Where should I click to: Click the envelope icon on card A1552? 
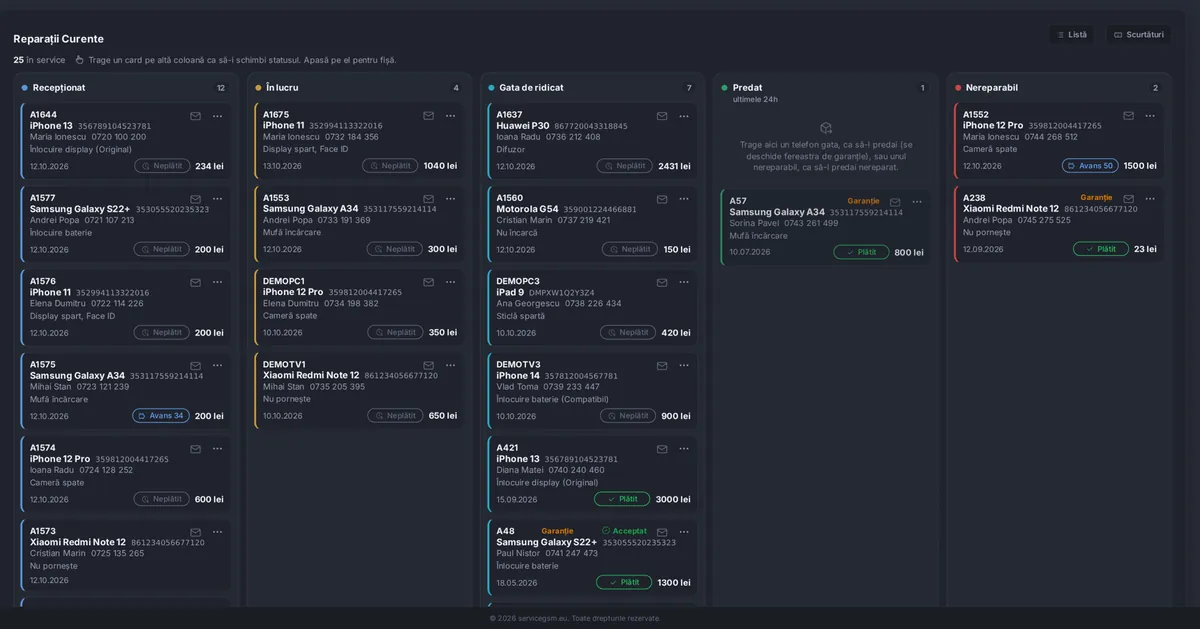point(1129,116)
